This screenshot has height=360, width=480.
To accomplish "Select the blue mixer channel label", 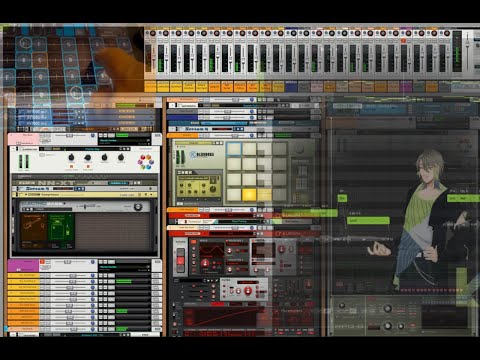I will tap(291, 87).
